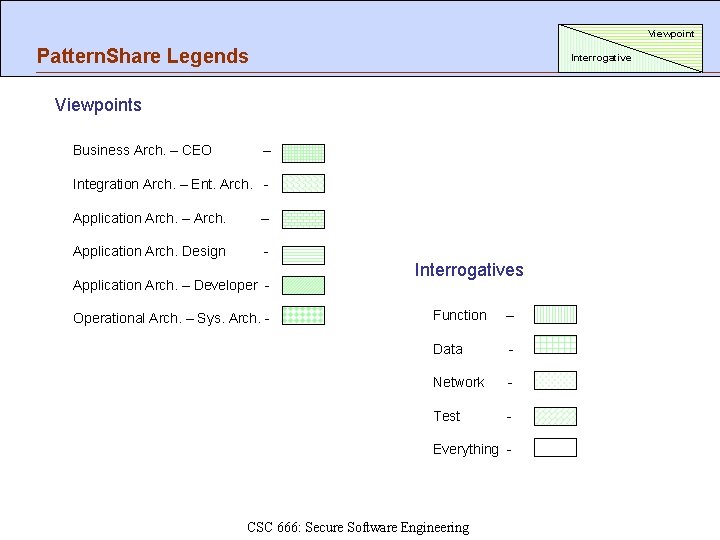Viewport: 720px width, 540px height.
Task: Click the 'Function' label
Action: 460,315
